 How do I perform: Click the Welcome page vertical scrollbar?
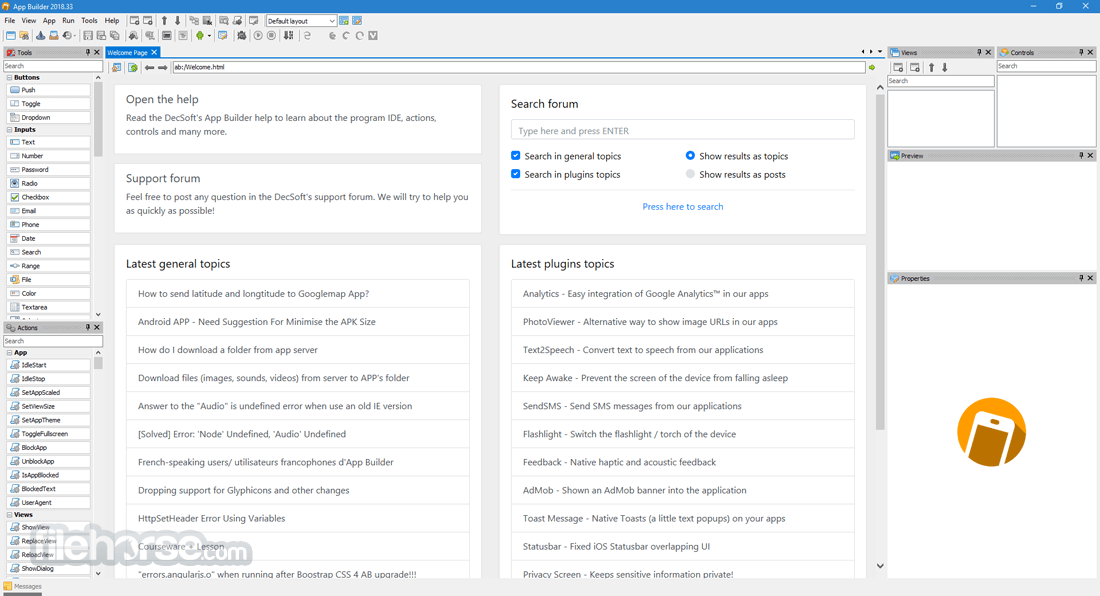(x=880, y=261)
